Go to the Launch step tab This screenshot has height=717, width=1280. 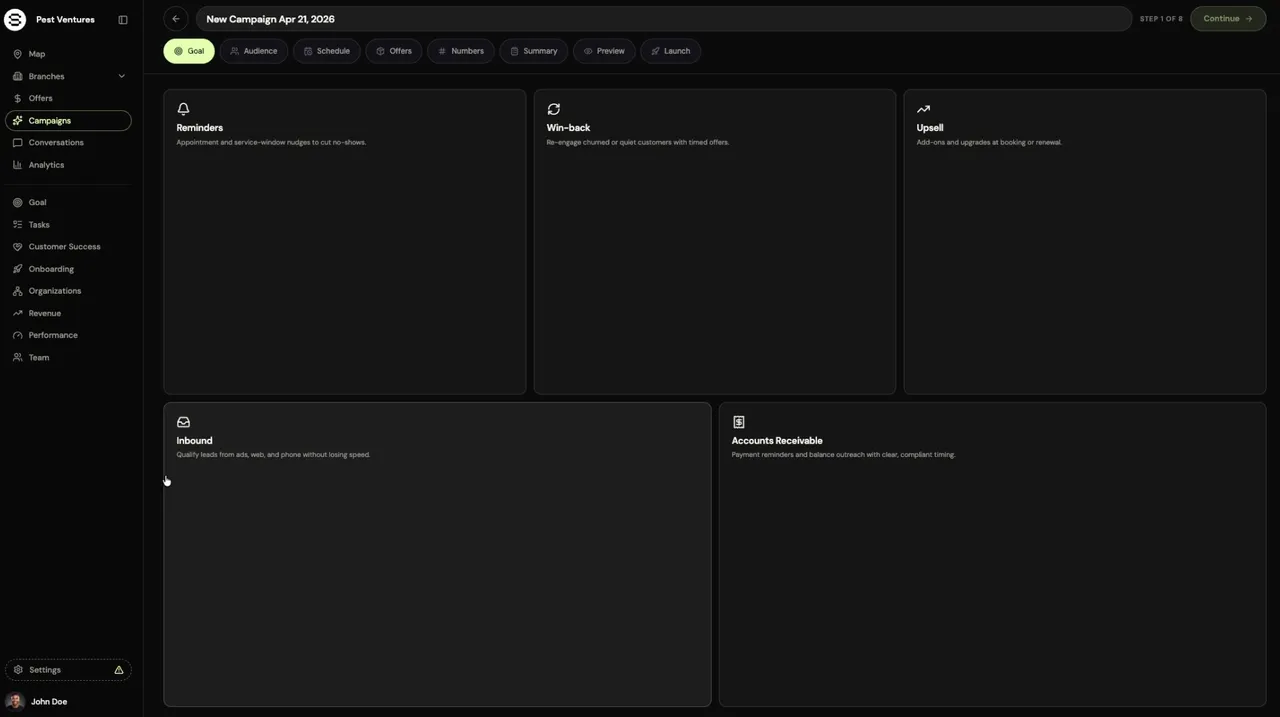coord(671,51)
